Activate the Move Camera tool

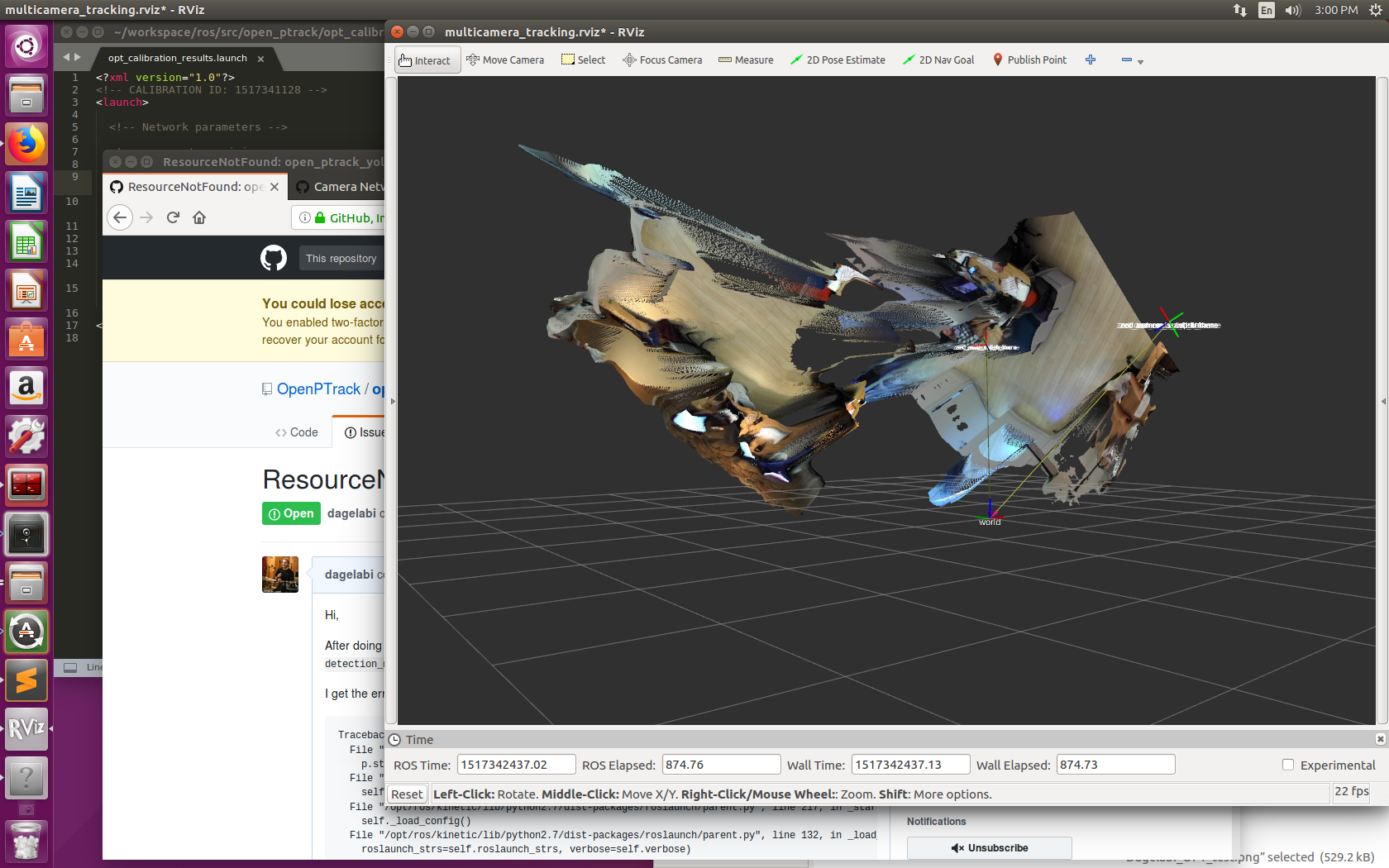pyautogui.click(x=505, y=60)
